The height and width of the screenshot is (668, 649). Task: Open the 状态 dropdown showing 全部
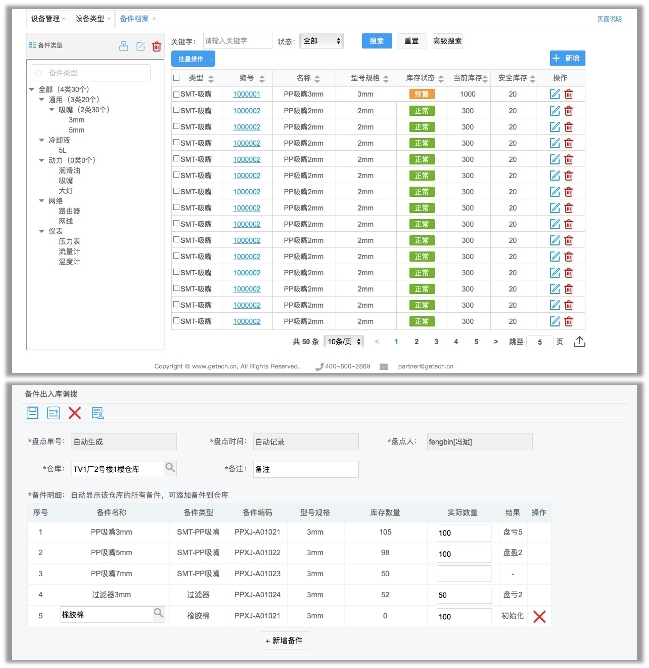tap(321, 41)
